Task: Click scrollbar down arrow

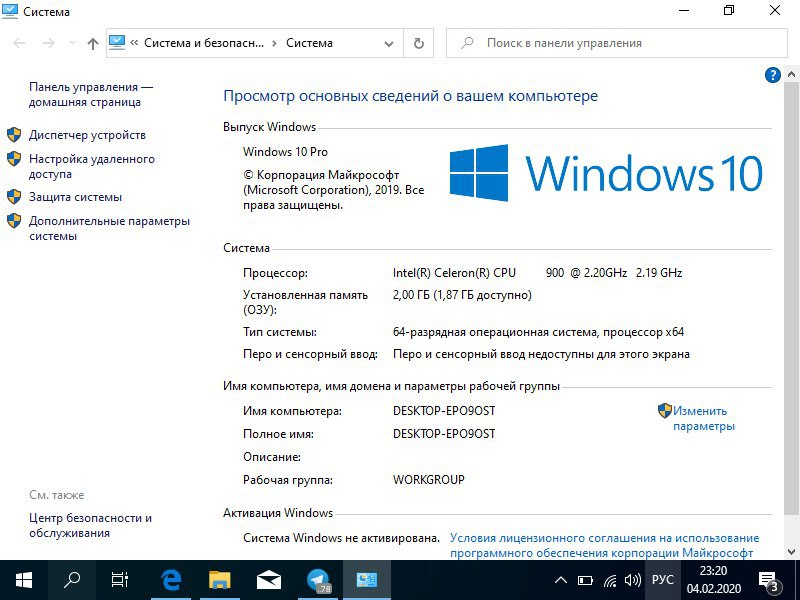Action: [x=791, y=552]
